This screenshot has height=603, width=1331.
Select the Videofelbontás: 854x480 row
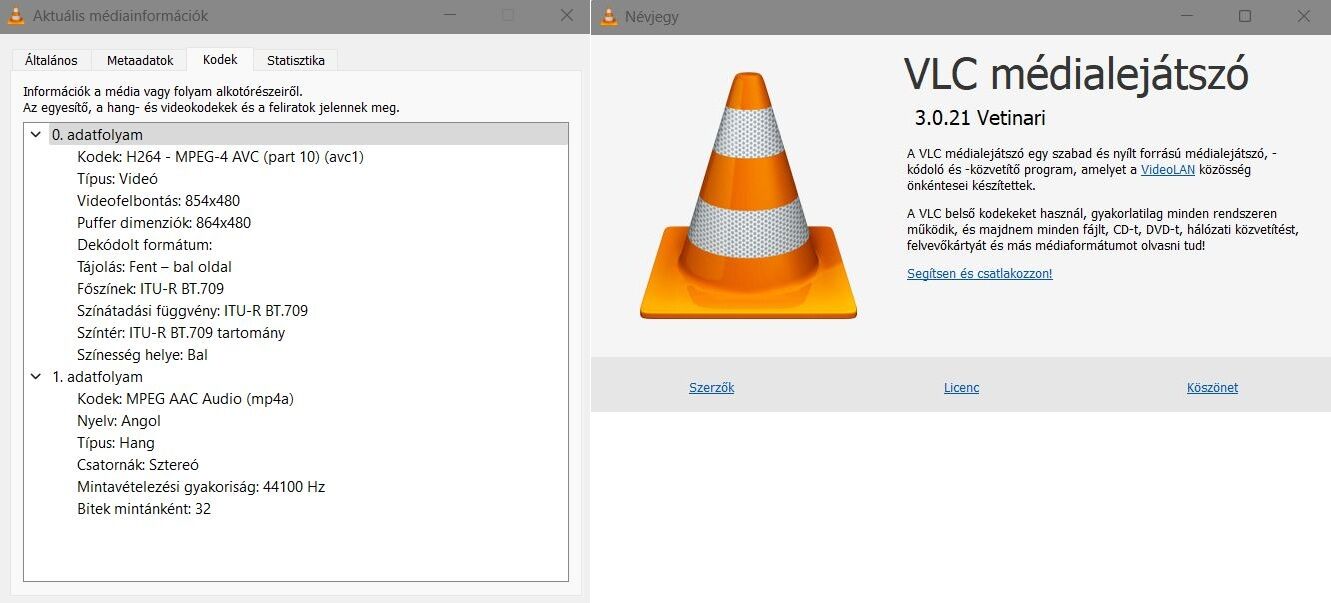(x=296, y=200)
